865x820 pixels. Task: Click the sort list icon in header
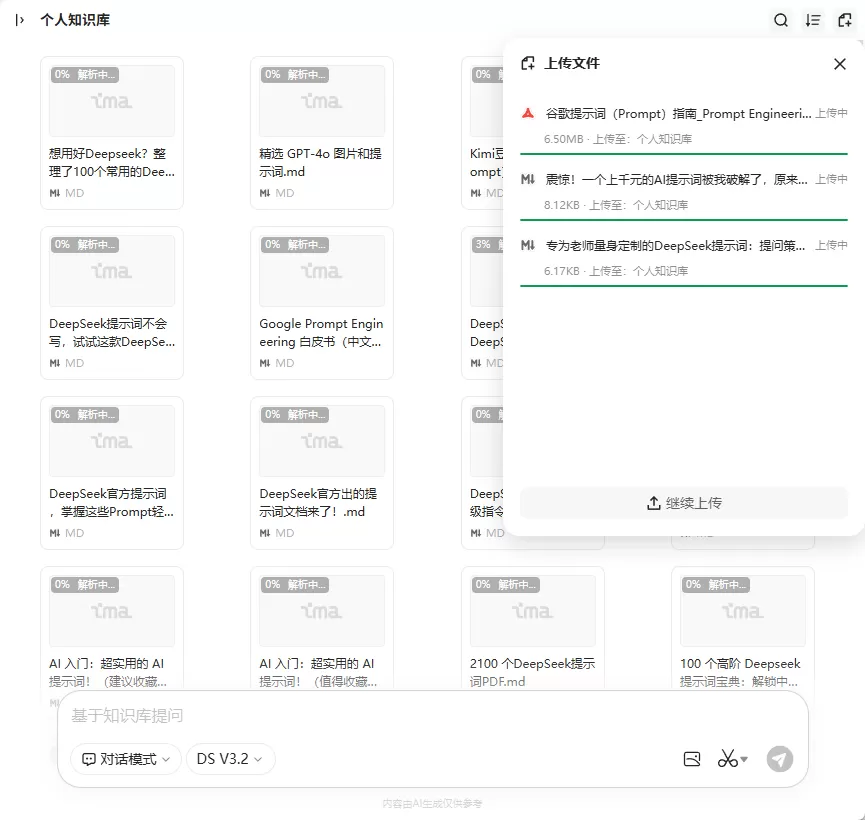click(813, 20)
